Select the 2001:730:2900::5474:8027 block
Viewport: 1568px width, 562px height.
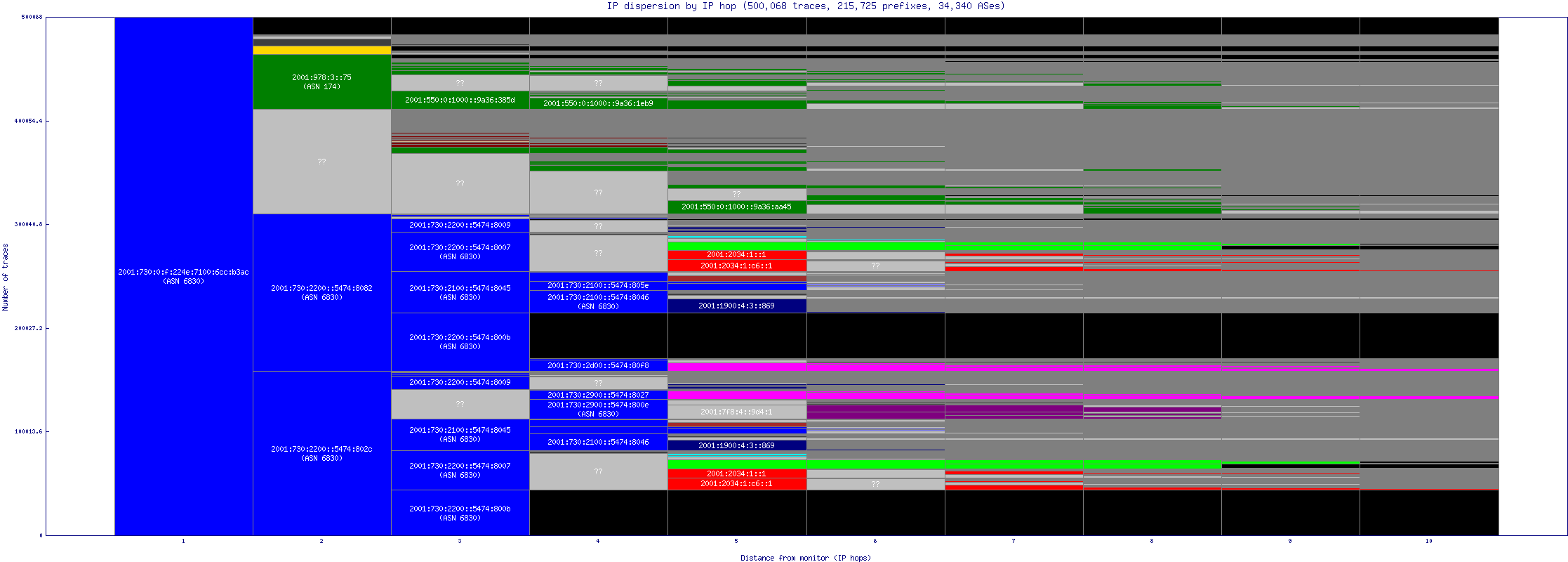point(598,395)
